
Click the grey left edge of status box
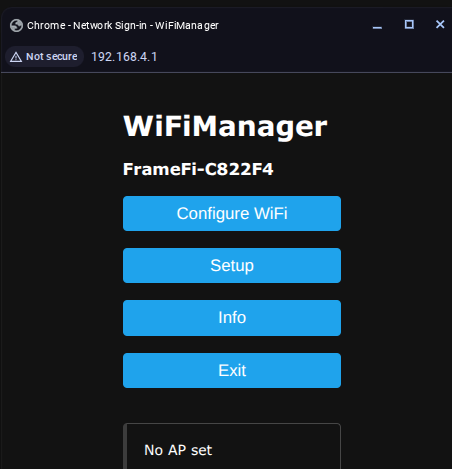coord(125,447)
